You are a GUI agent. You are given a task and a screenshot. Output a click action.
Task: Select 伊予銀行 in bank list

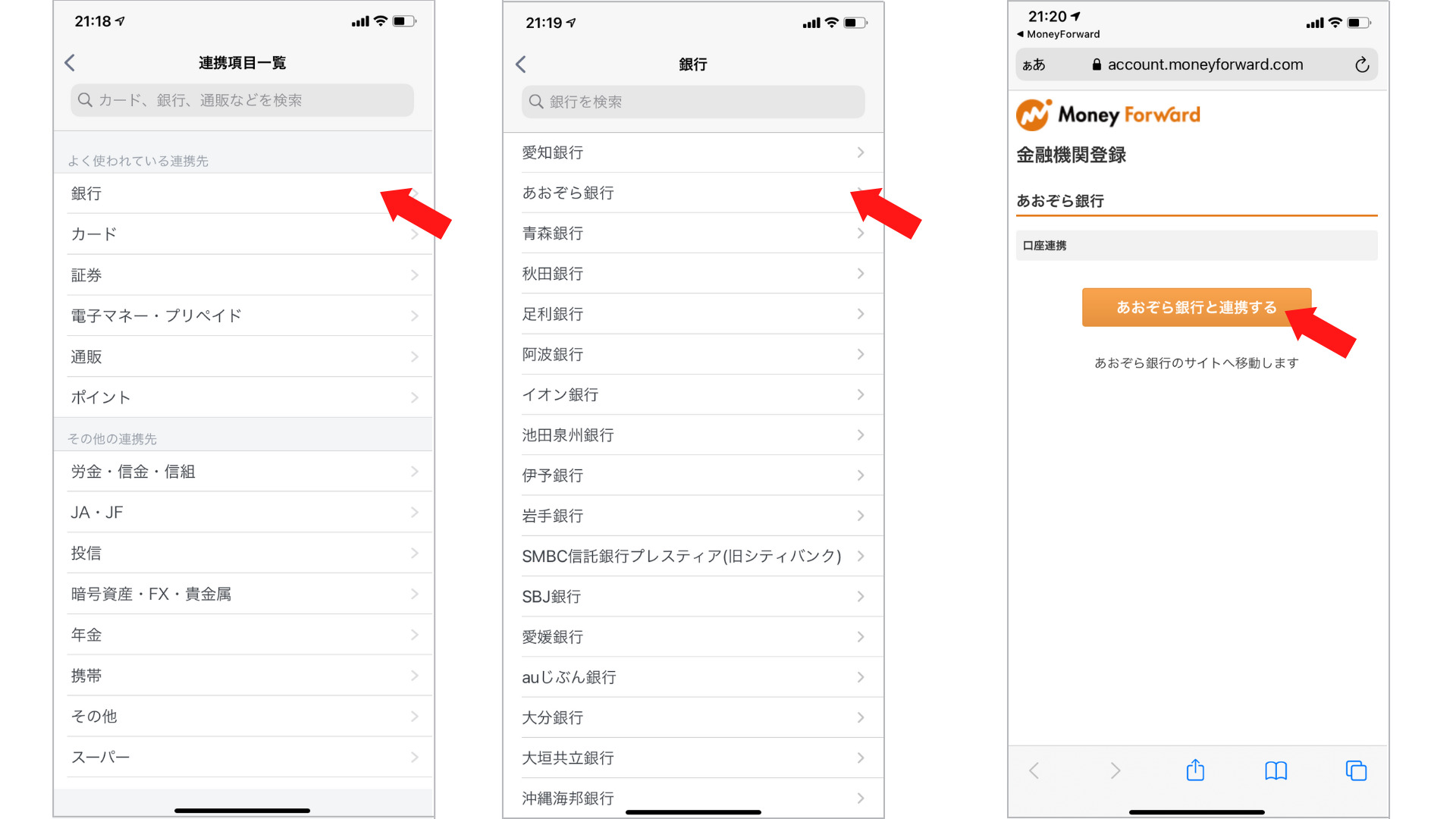click(693, 475)
